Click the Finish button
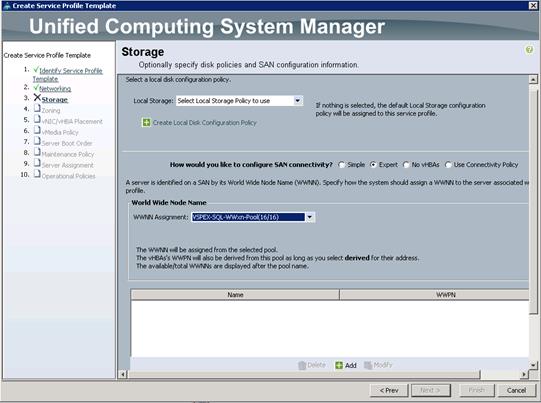Viewport: 541px width, 403px height. click(x=476, y=390)
